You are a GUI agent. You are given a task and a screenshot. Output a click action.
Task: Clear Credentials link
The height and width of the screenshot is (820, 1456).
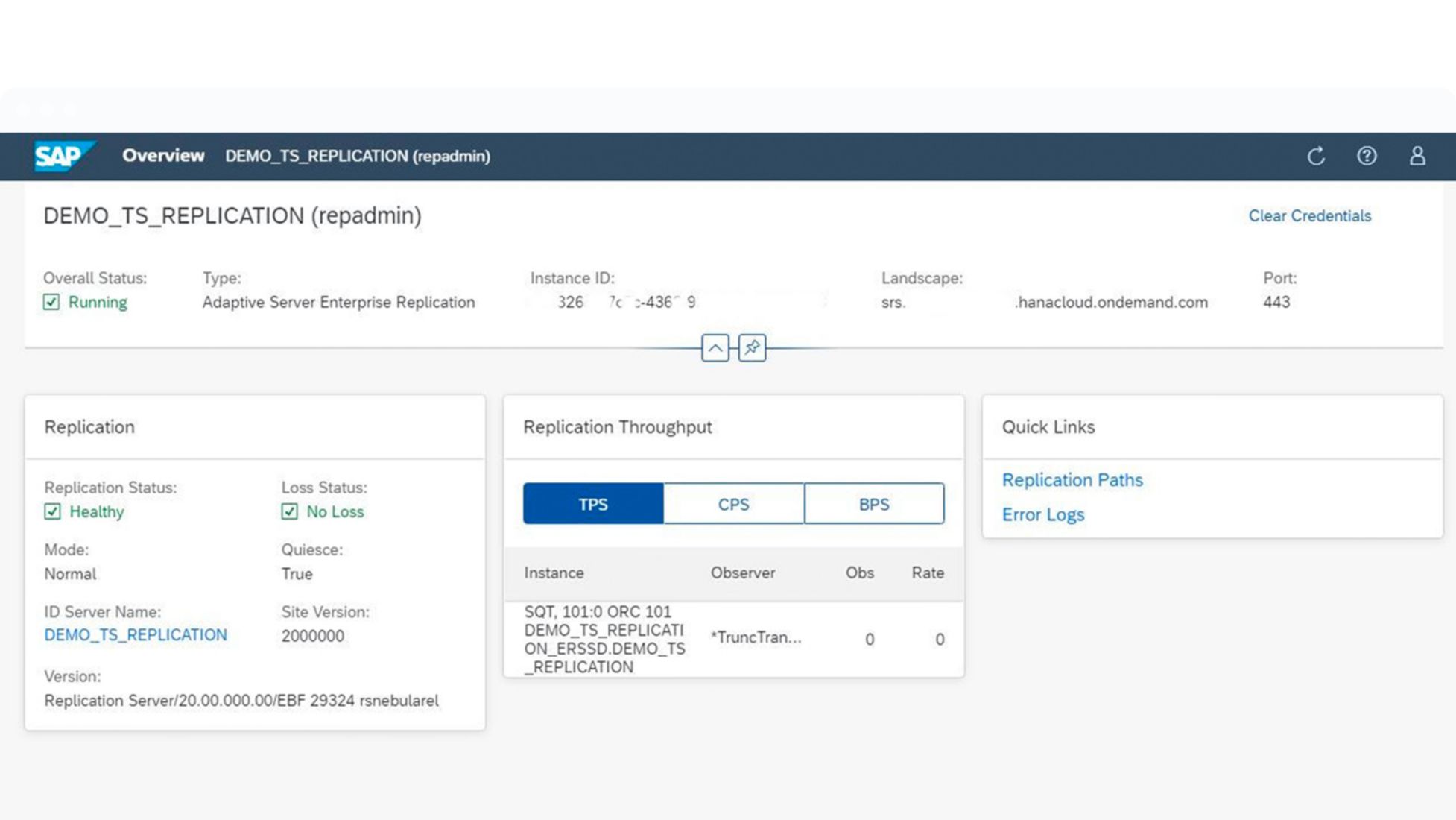coord(1309,216)
